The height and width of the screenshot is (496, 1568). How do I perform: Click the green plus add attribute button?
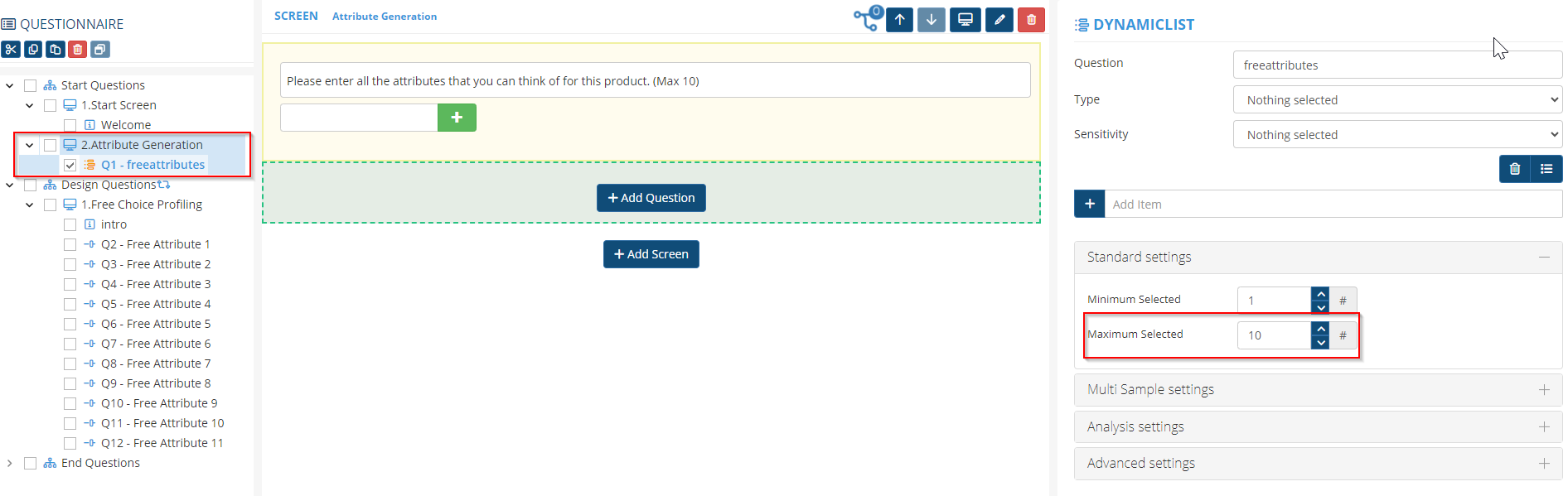457,118
